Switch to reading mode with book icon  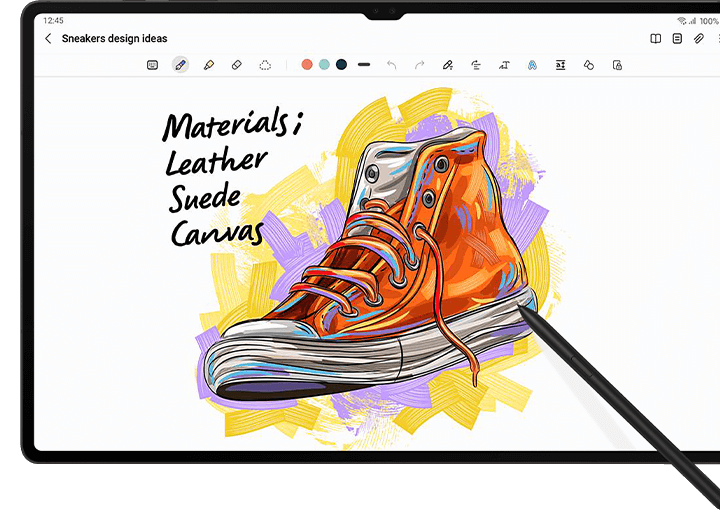pyautogui.click(x=656, y=39)
